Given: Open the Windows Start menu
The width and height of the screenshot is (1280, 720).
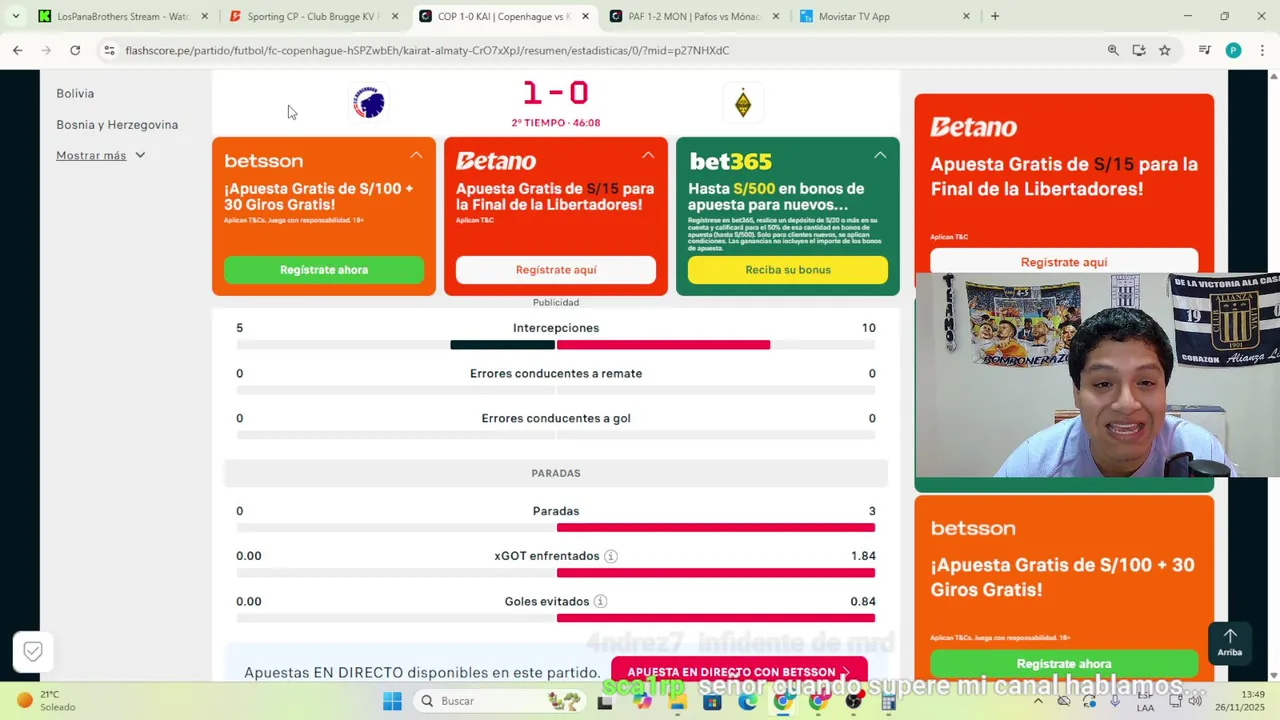Looking at the screenshot, I should tap(392, 701).
